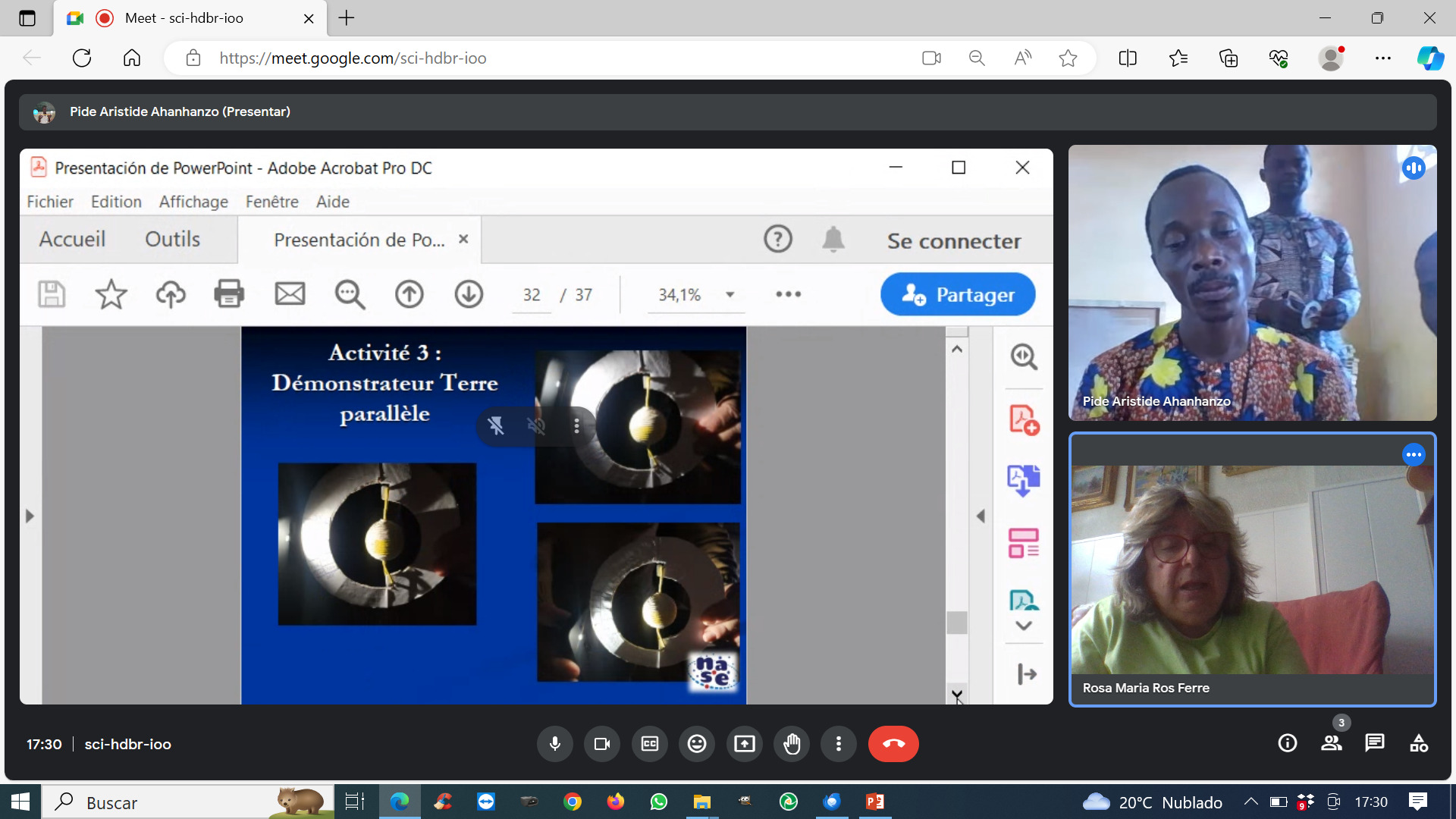This screenshot has width=1456, height=819.
Task: Open WhatsApp from taskbar
Action: pos(659,802)
